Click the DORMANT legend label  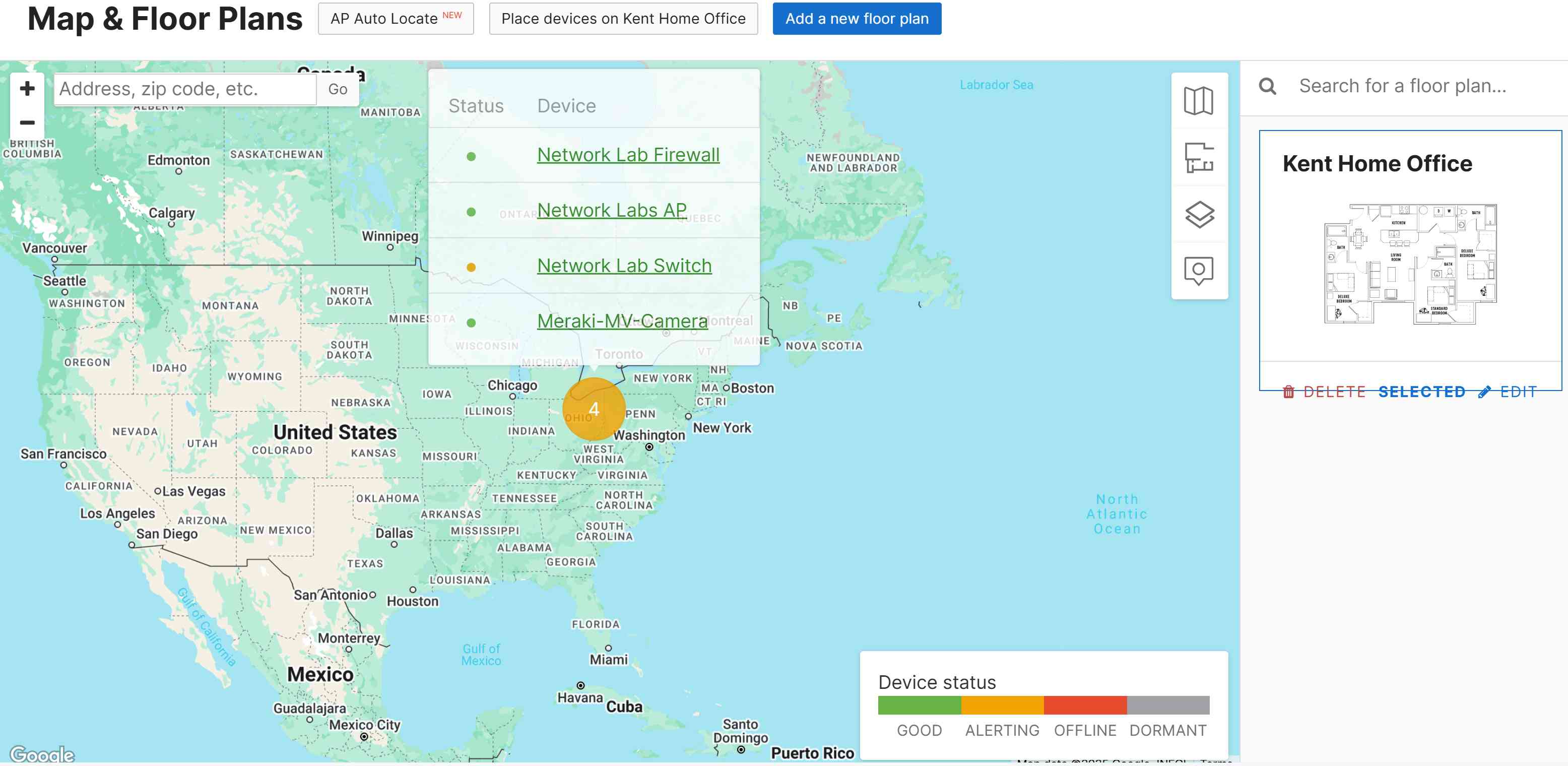tap(1167, 730)
